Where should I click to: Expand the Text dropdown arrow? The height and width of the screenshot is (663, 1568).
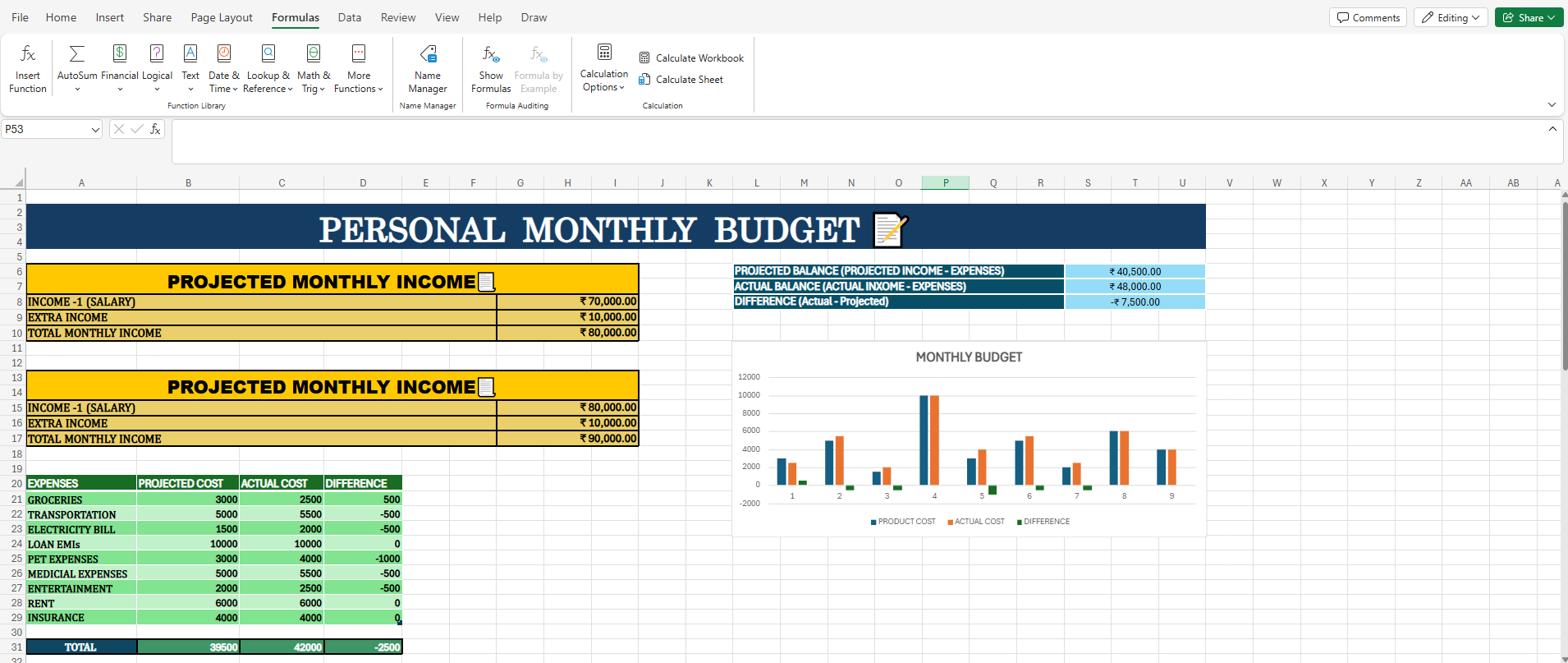(x=190, y=90)
